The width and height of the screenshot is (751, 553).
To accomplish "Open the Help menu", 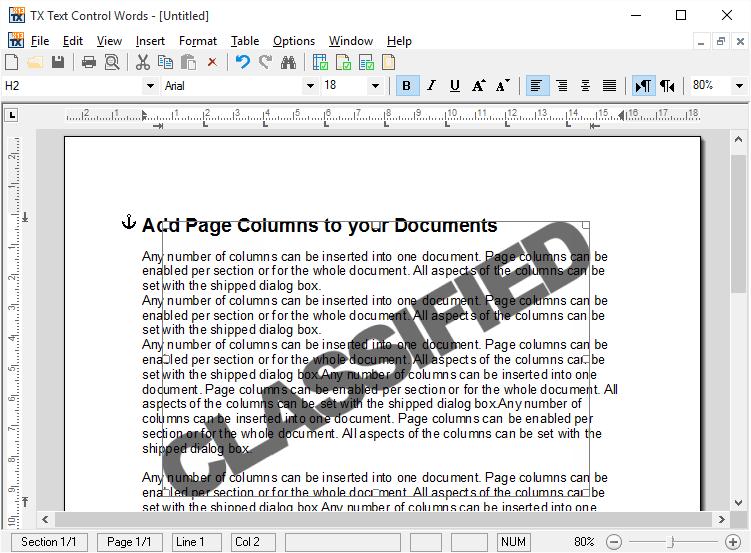I will 399,41.
